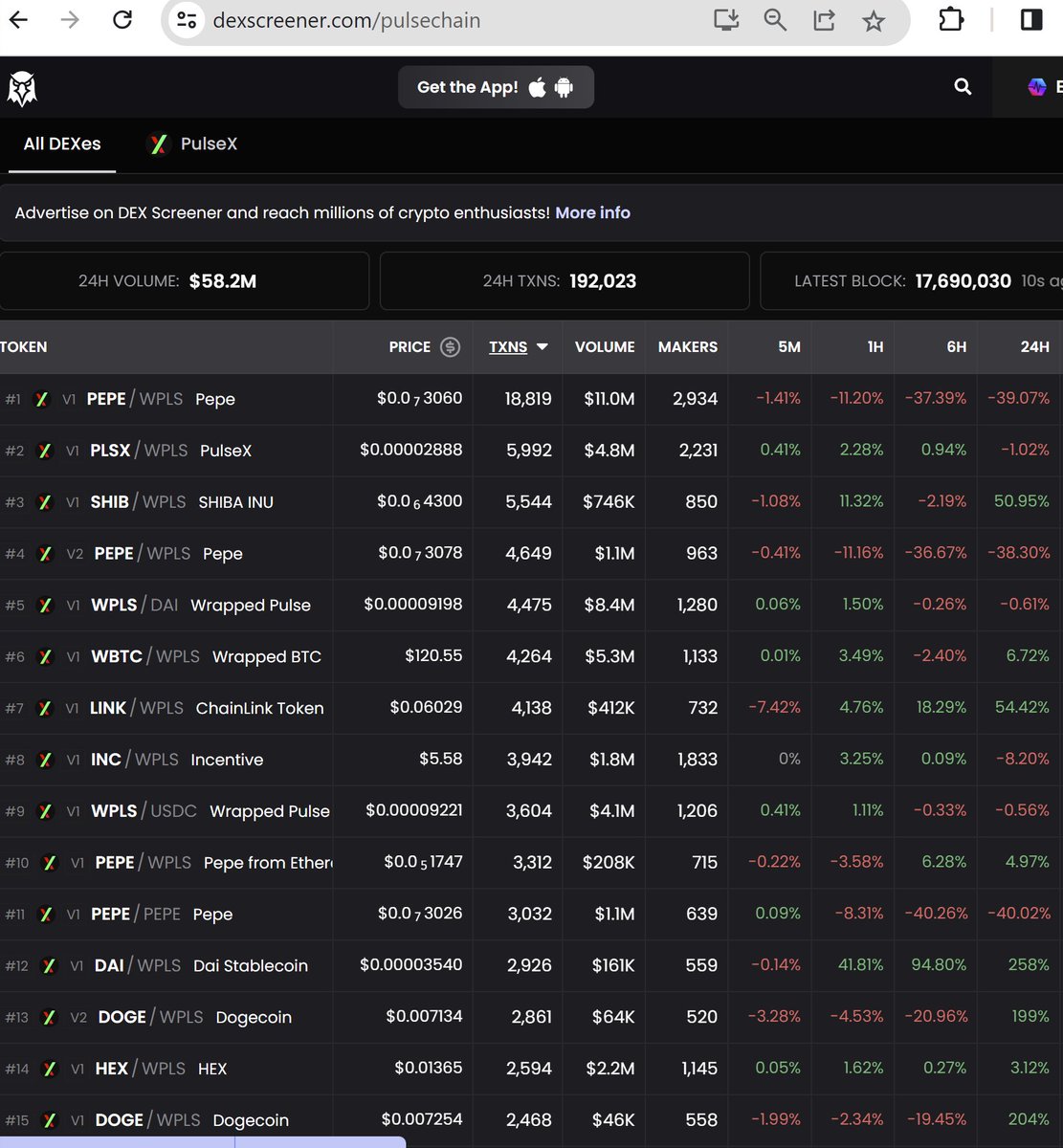Image resolution: width=1063 pixels, height=1148 pixels.
Task: Click the dollar sign icon beside PRICE
Action: [450, 347]
